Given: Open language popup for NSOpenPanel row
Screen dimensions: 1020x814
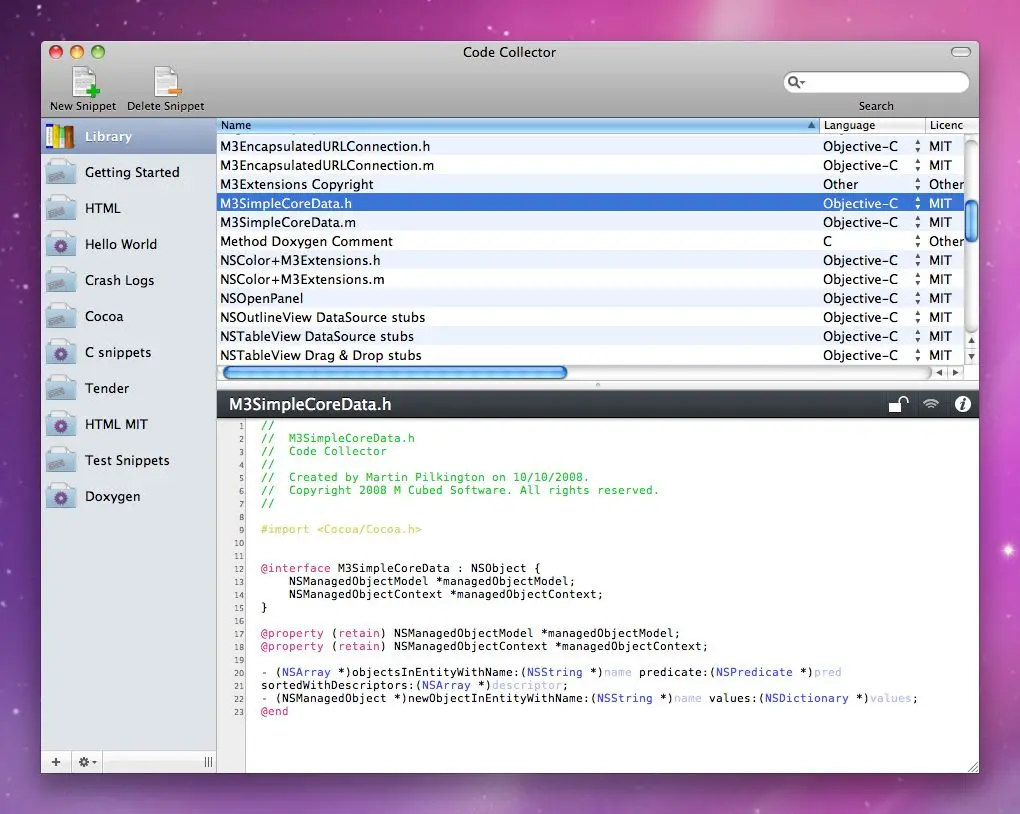Looking at the screenshot, I should (x=917, y=298).
